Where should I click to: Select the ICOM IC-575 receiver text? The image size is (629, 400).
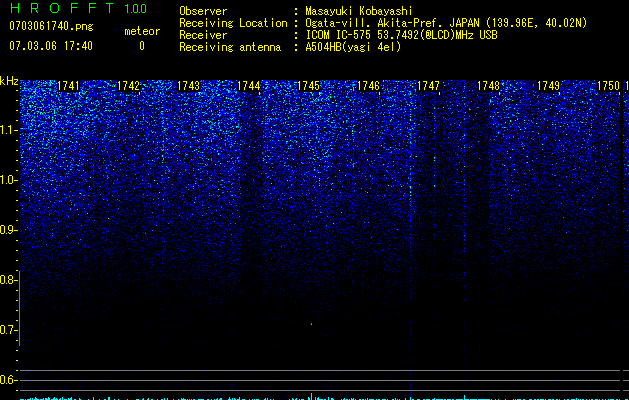pyautogui.click(x=401, y=35)
